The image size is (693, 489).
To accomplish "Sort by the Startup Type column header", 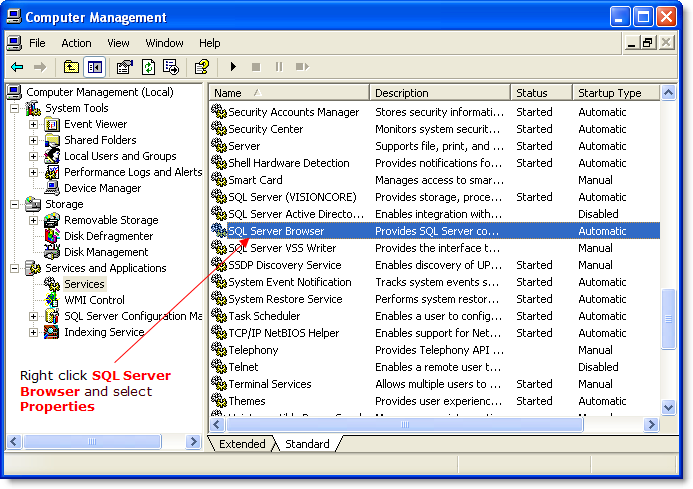I will [x=616, y=93].
